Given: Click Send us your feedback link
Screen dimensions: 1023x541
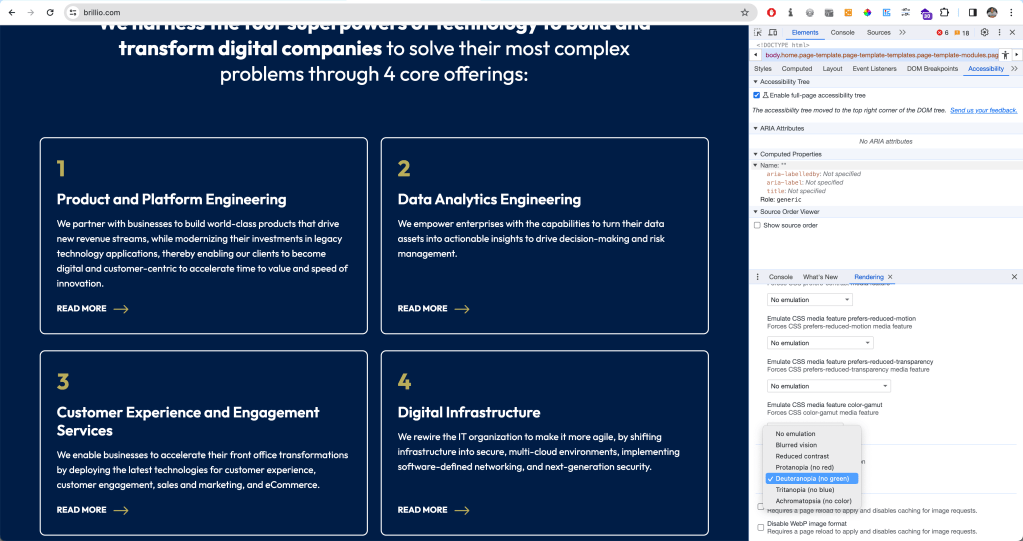Looking at the screenshot, I should point(983,110).
